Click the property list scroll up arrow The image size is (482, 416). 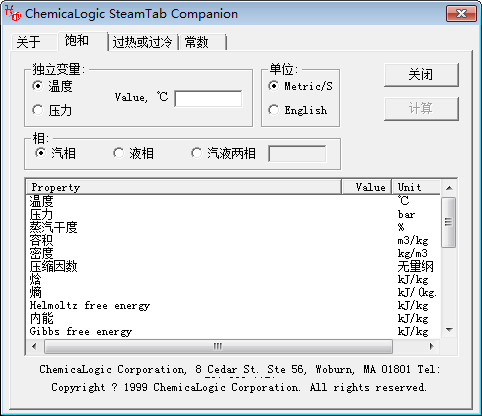pos(449,188)
